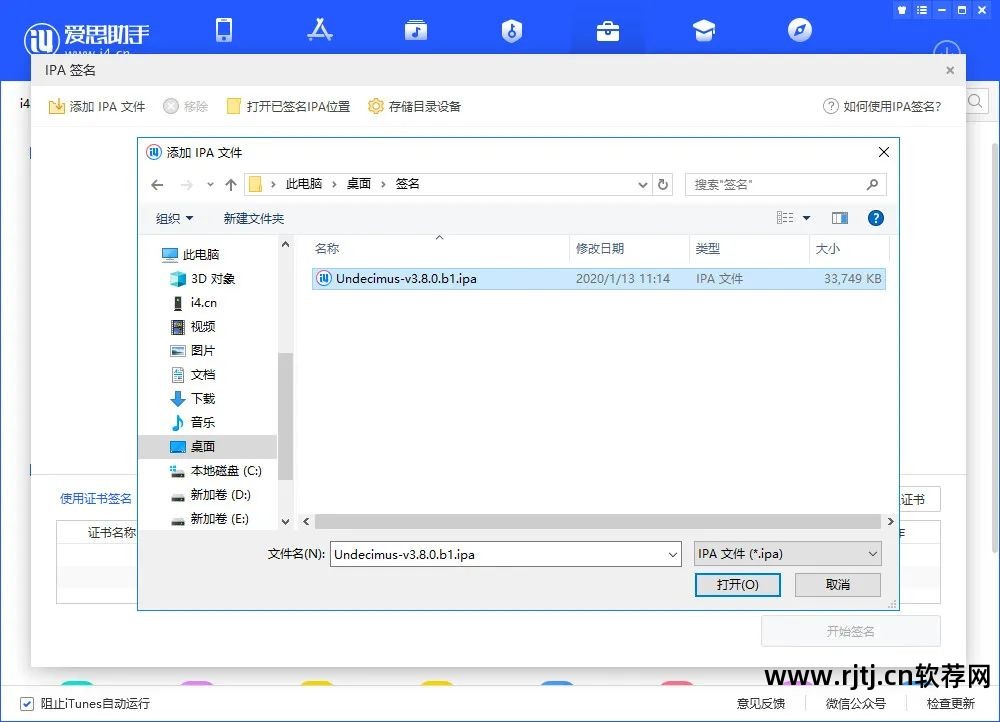
Task: Click the 打开(O) button
Action: pos(738,585)
